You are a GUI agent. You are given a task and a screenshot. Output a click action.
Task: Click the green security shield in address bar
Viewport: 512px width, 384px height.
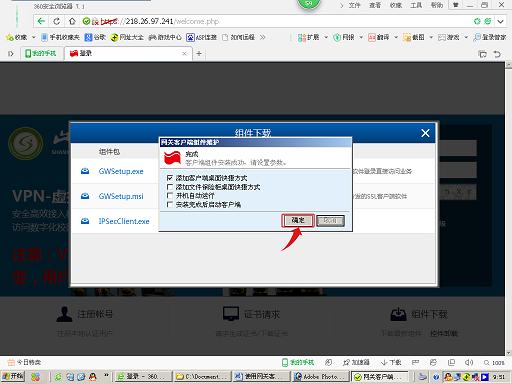coord(86,21)
